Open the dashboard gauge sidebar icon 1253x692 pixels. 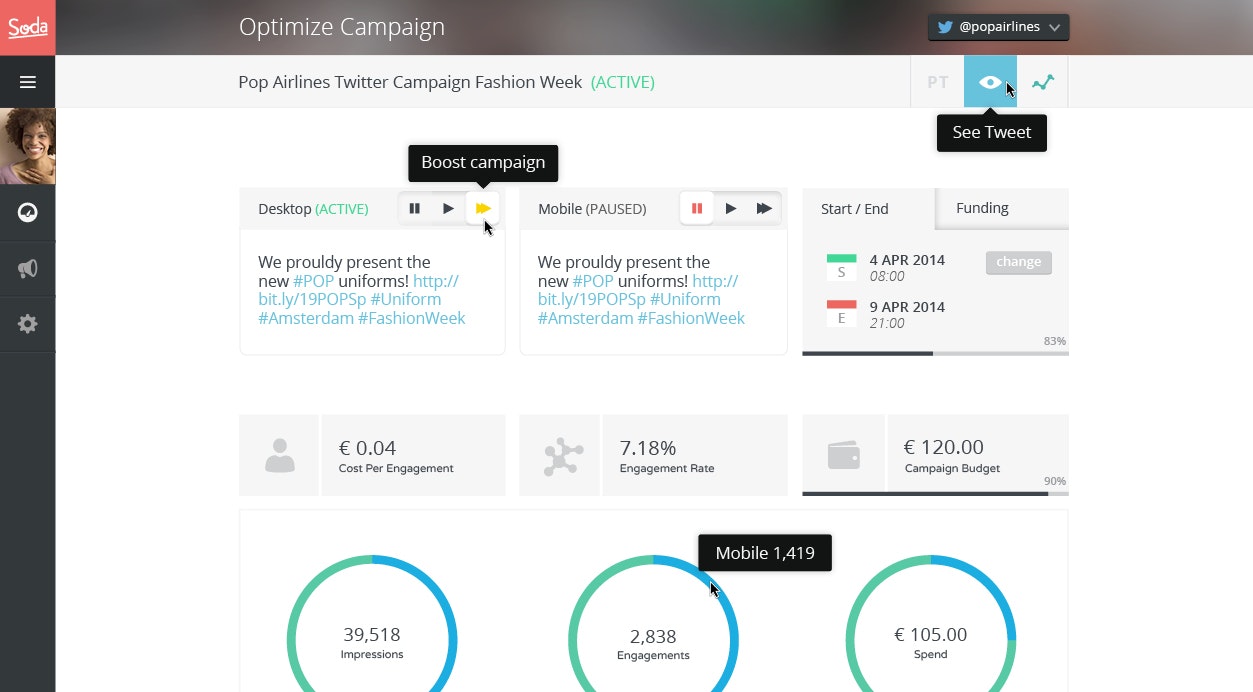click(28, 212)
